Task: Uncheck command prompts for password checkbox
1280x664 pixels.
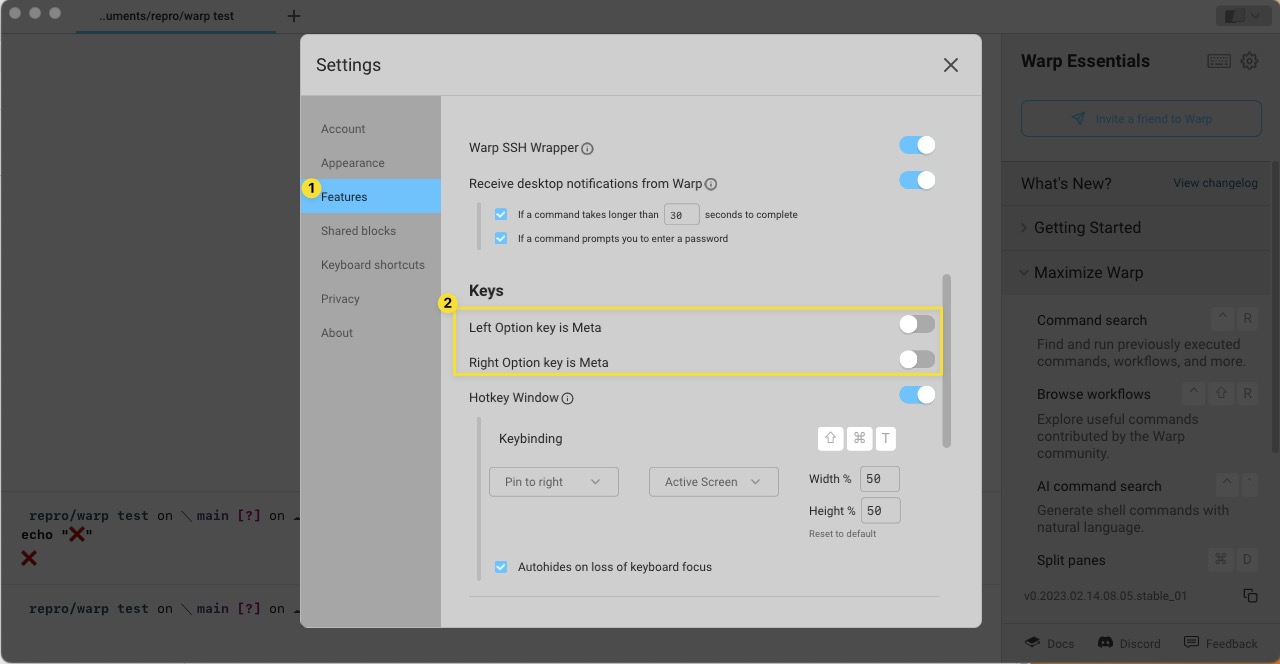Action: tap(501, 238)
